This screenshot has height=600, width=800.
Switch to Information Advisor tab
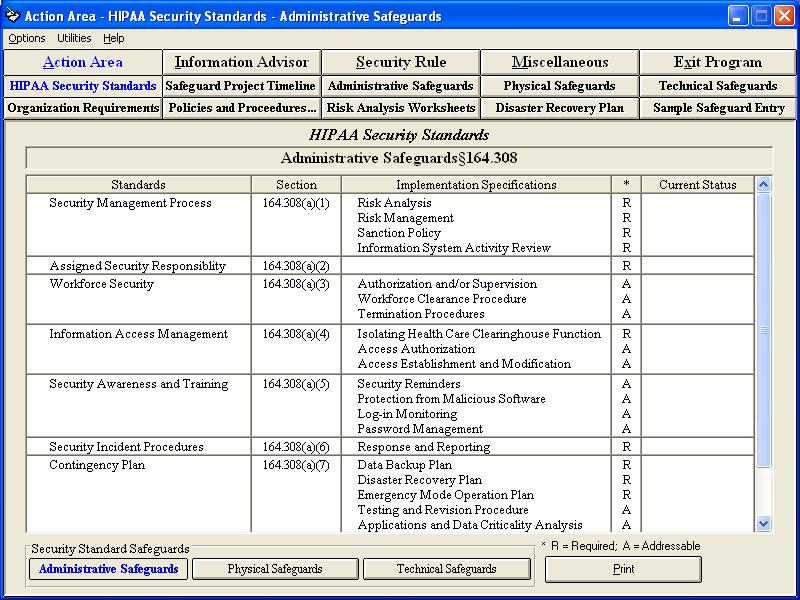[x=242, y=62]
